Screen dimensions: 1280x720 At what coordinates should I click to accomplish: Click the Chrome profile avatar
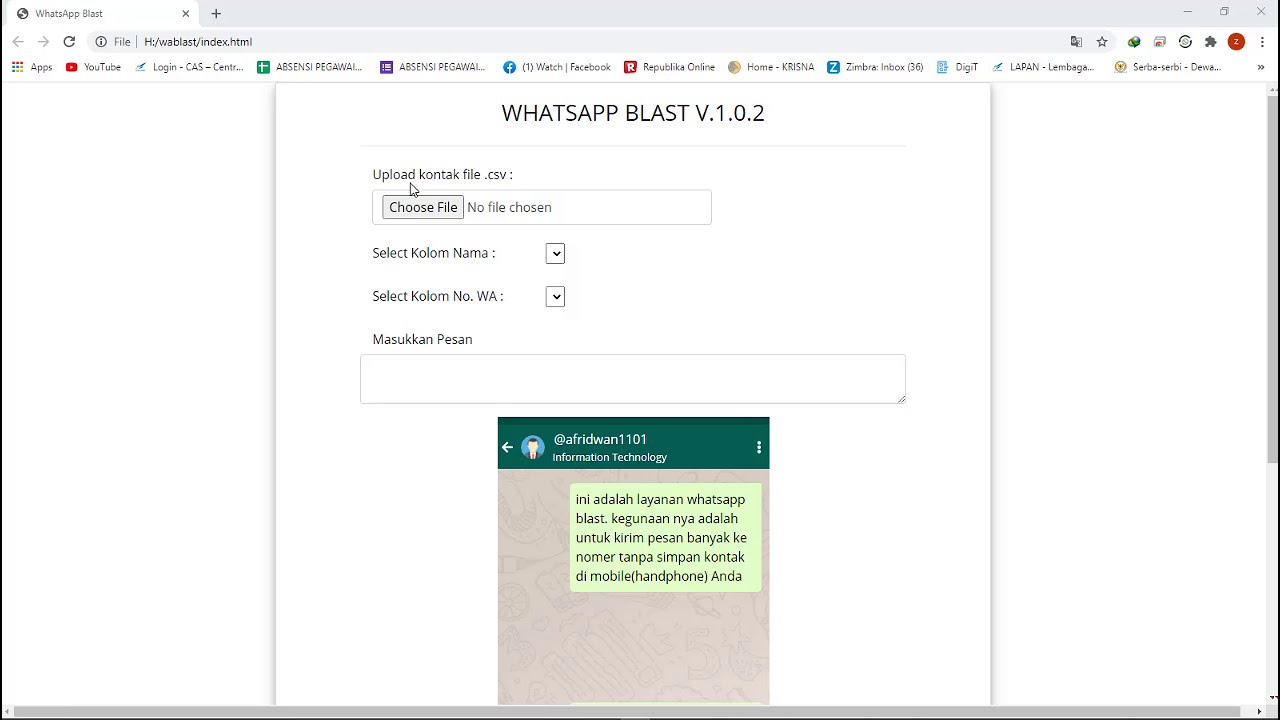(x=1237, y=42)
